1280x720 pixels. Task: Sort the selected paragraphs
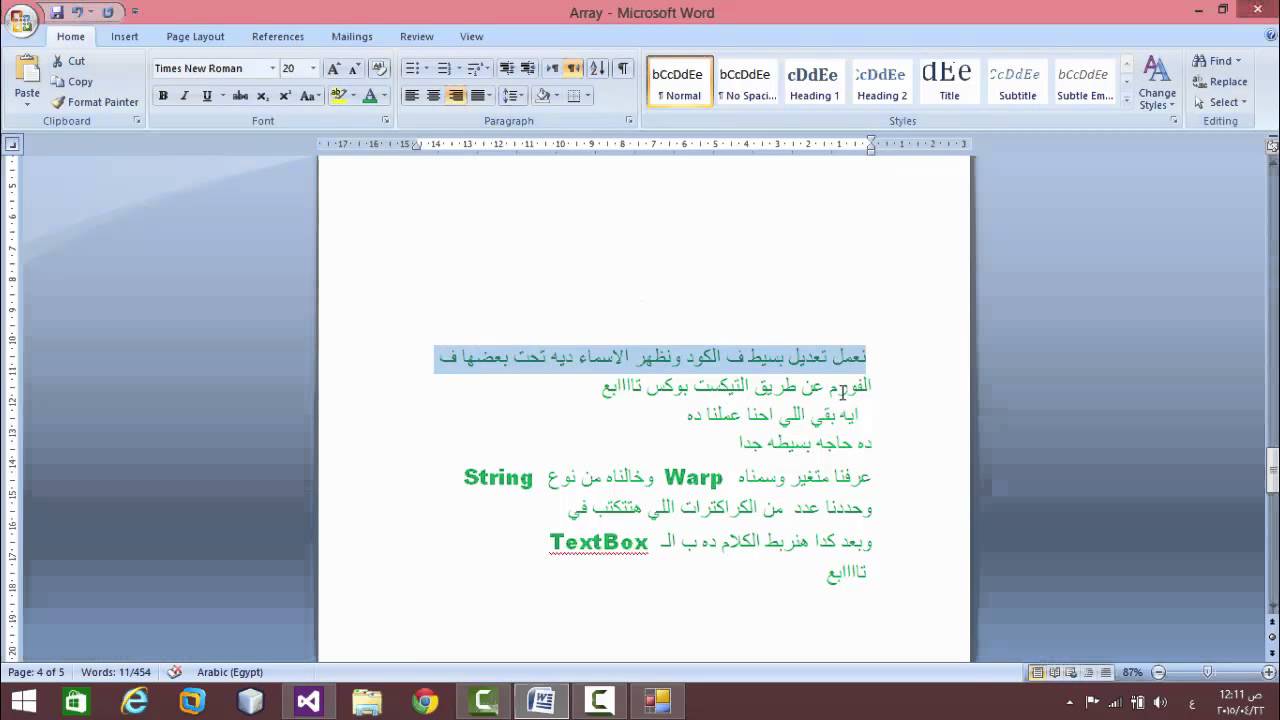(x=598, y=69)
